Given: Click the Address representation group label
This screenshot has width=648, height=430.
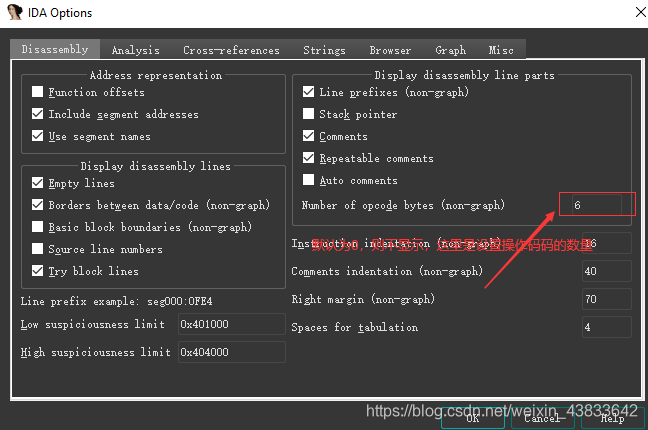Looking at the screenshot, I should pos(156,75).
